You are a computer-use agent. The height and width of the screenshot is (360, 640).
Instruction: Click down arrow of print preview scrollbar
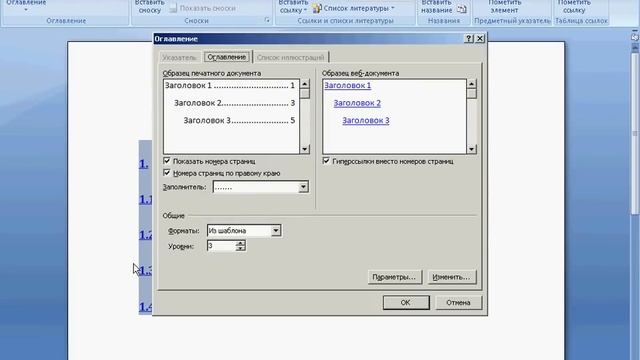pos(304,149)
